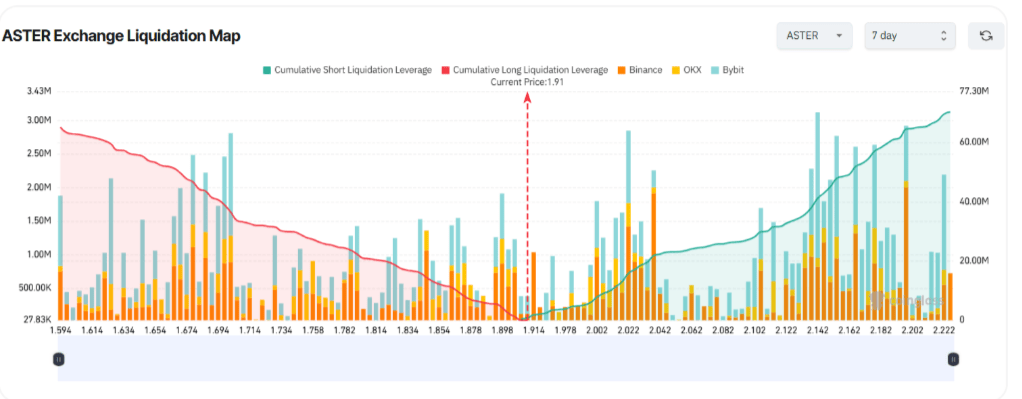Screen dimensions: 1022x399
Task: Click the range selector bar below chart
Action: tap(506, 359)
